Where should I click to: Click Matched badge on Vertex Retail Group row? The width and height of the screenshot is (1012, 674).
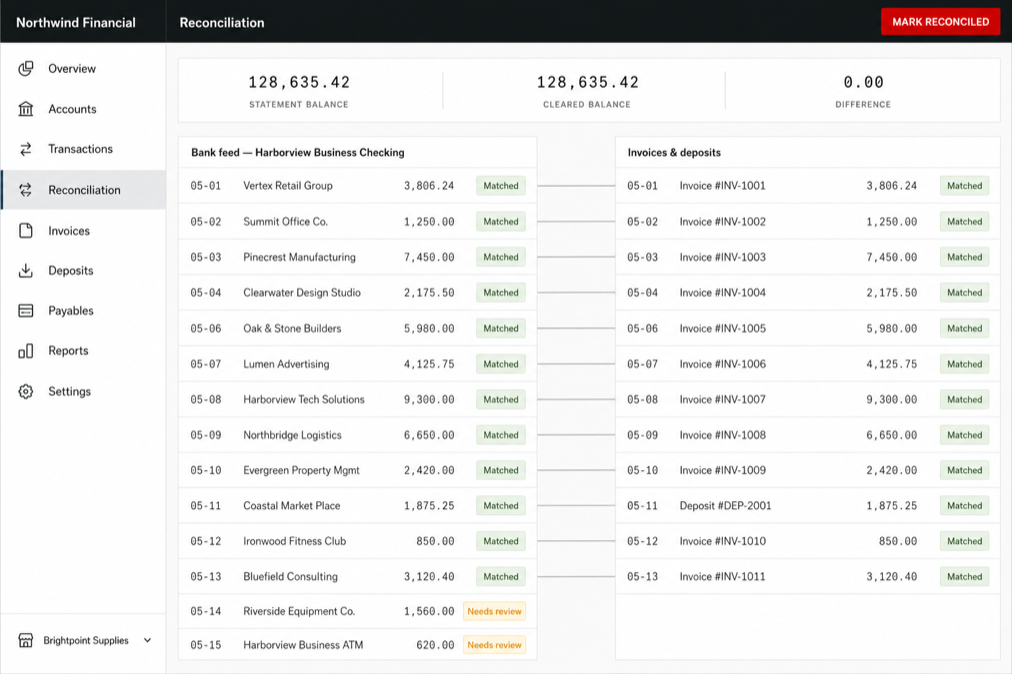501,186
